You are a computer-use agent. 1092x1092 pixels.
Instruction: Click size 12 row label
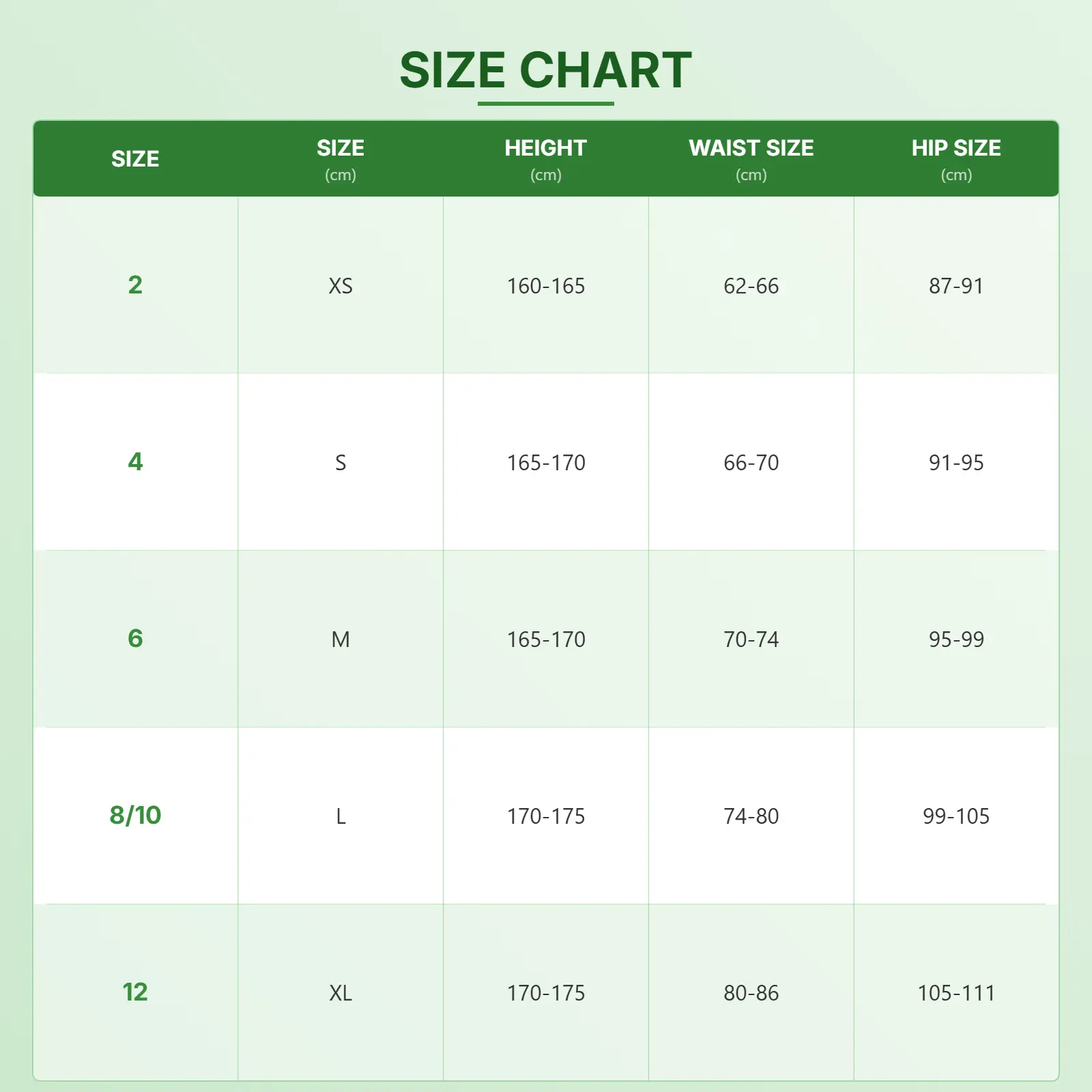coord(135,992)
